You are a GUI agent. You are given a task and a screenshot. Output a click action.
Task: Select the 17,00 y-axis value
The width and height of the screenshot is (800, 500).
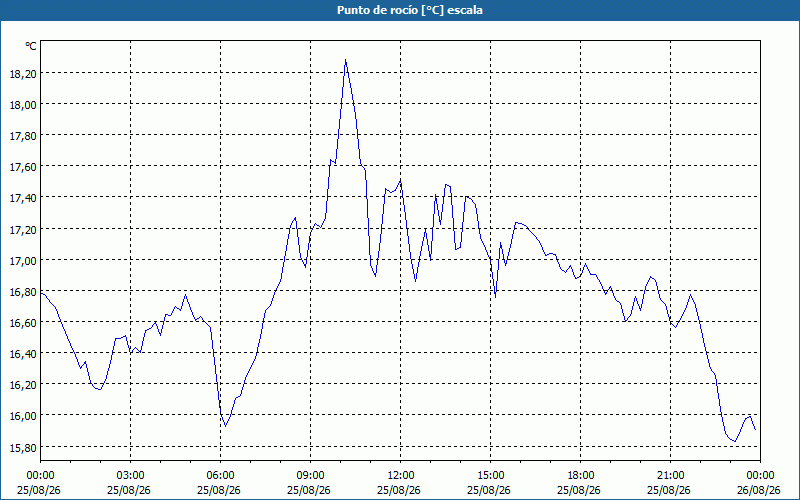click(23, 260)
